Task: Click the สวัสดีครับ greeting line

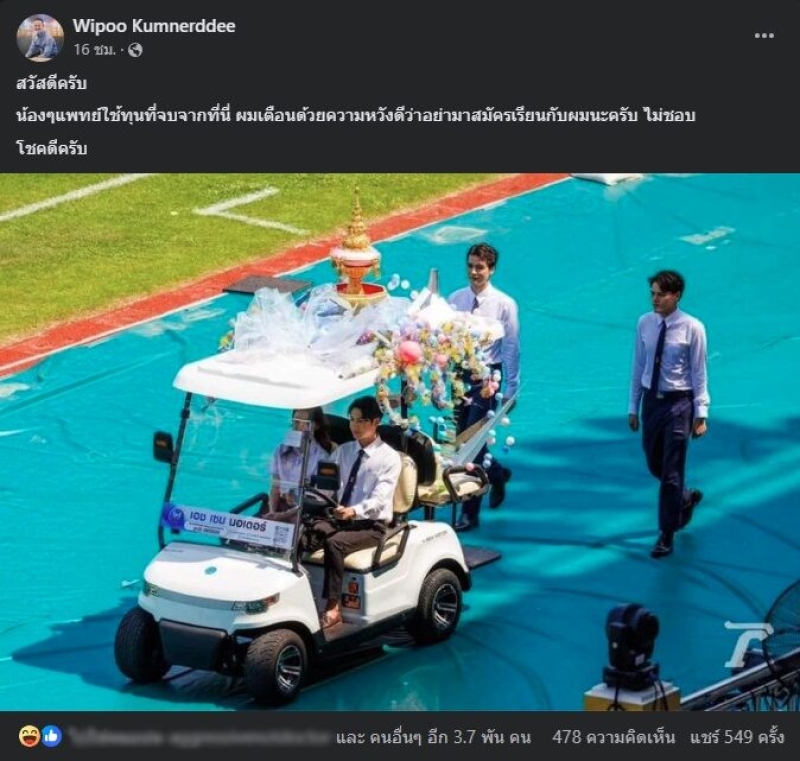Action: 52,84
